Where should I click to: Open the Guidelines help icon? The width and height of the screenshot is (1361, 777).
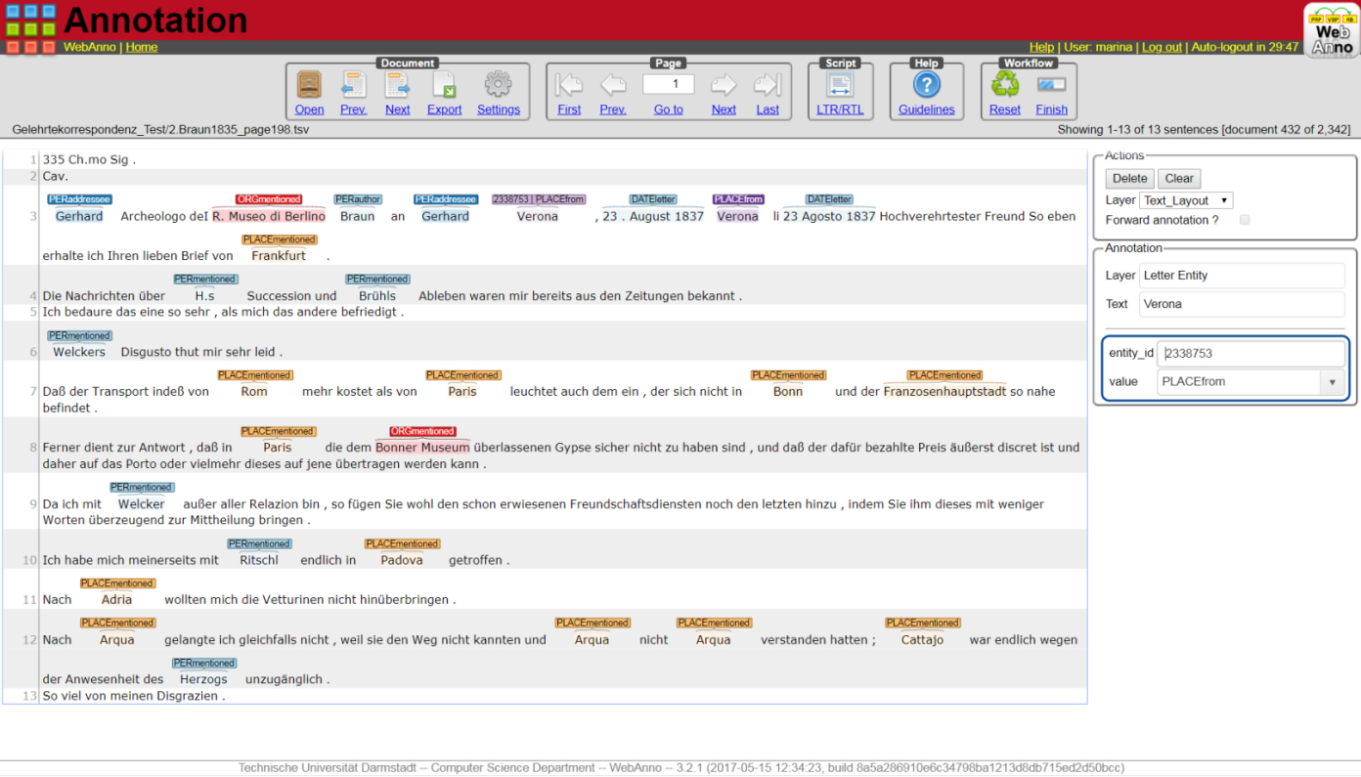(926, 85)
